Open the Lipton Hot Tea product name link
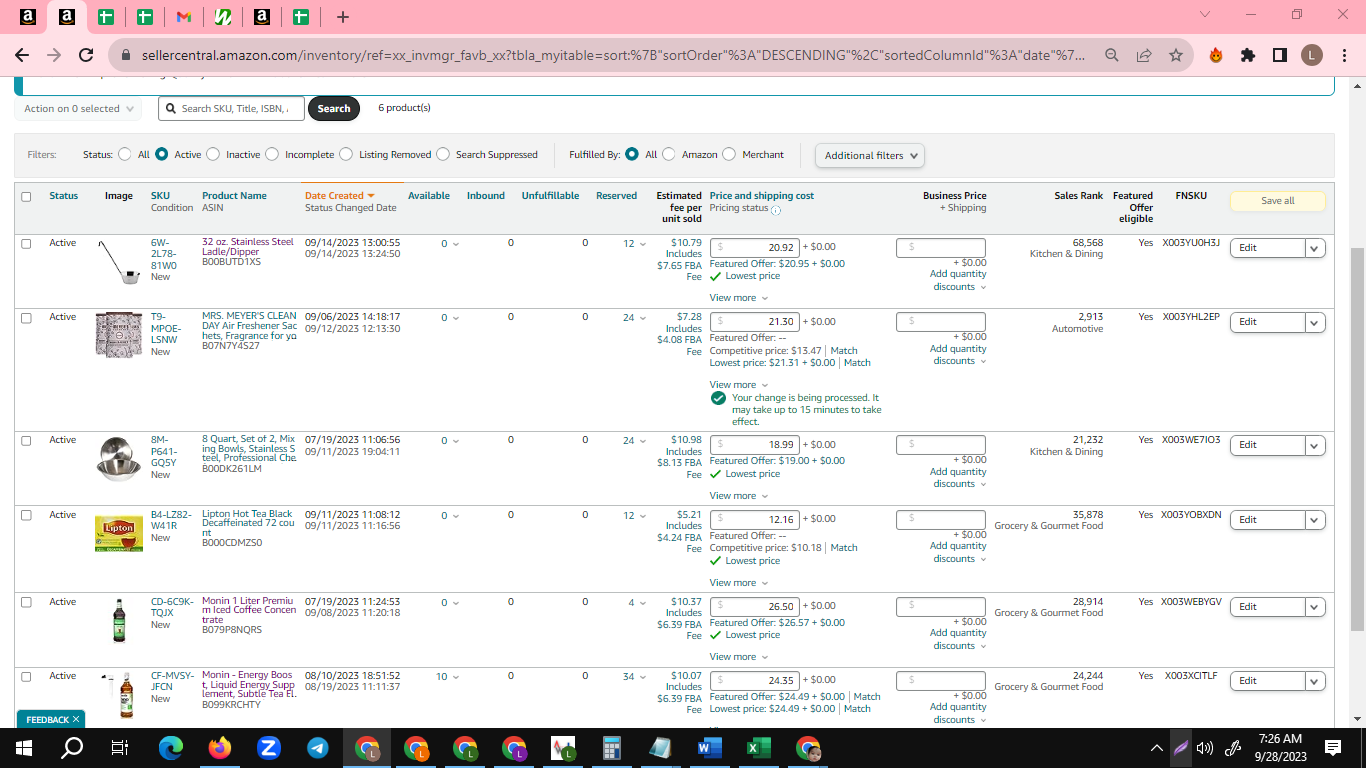The height and width of the screenshot is (768, 1366). [249, 525]
